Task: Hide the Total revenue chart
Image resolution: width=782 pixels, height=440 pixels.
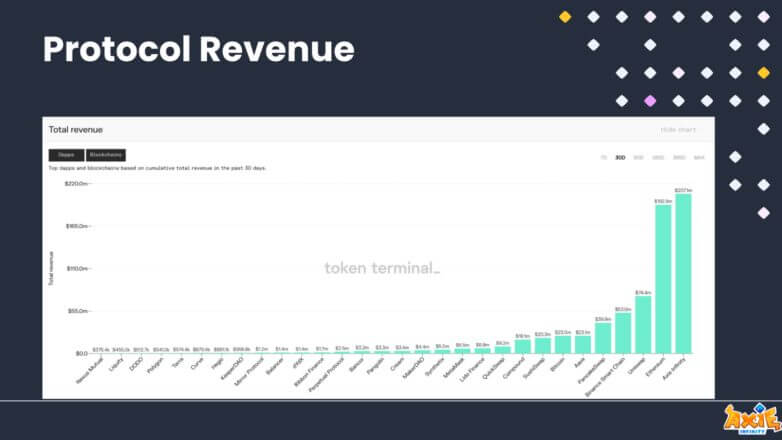Action: click(x=678, y=130)
